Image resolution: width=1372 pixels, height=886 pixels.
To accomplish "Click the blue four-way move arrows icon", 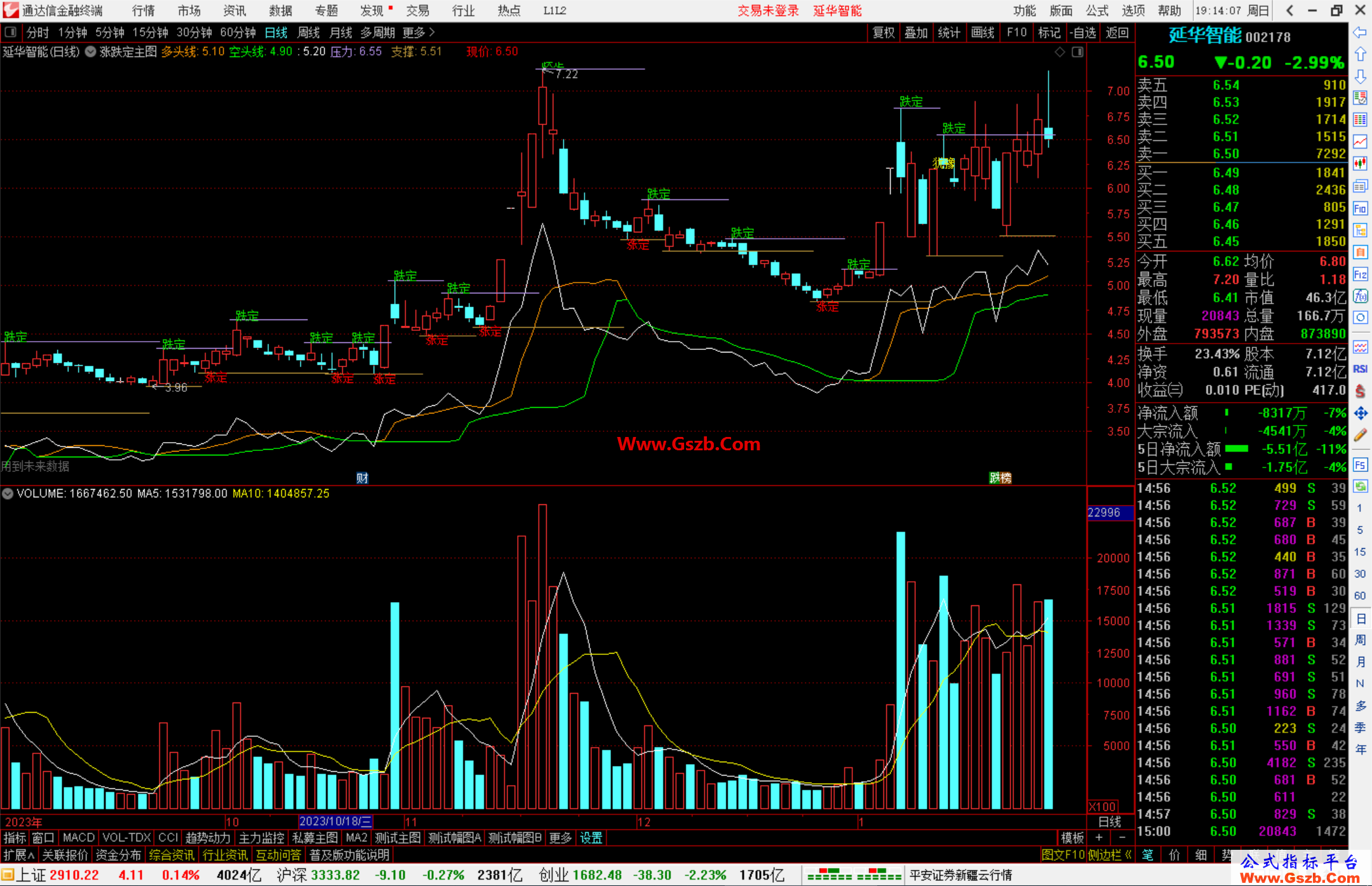I will [1360, 413].
